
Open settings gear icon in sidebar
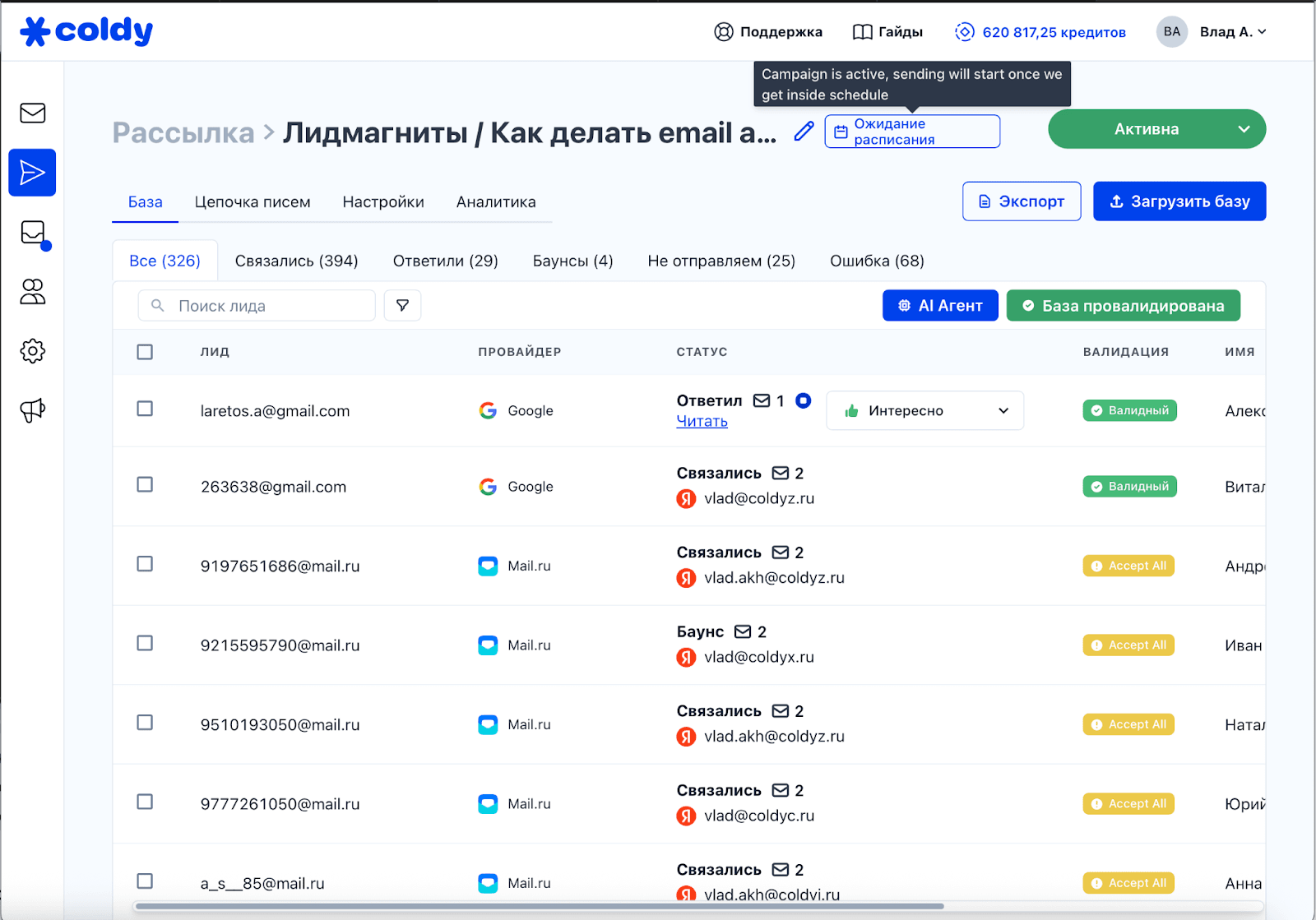[32, 351]
